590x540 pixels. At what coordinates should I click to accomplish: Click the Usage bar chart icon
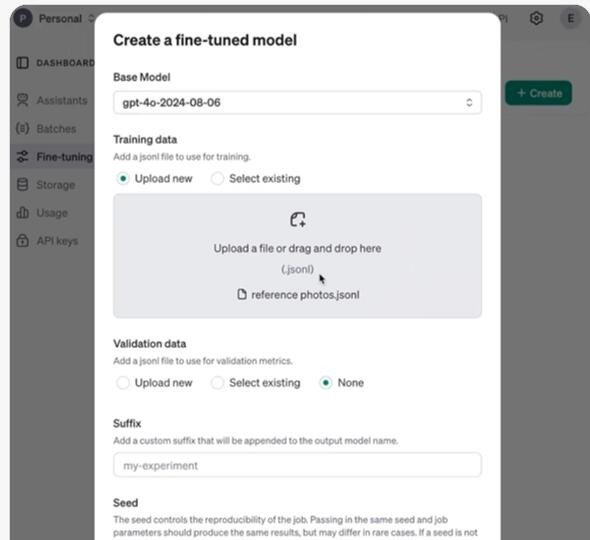(x=23, y=213)
